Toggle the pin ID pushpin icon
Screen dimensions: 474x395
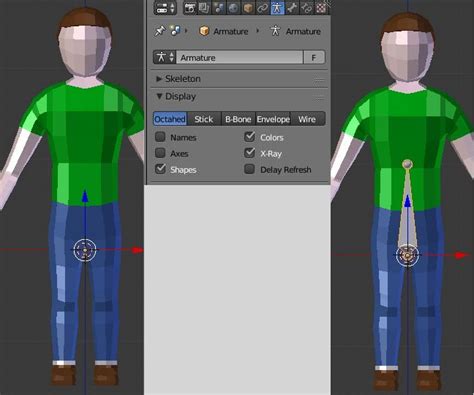160,31
